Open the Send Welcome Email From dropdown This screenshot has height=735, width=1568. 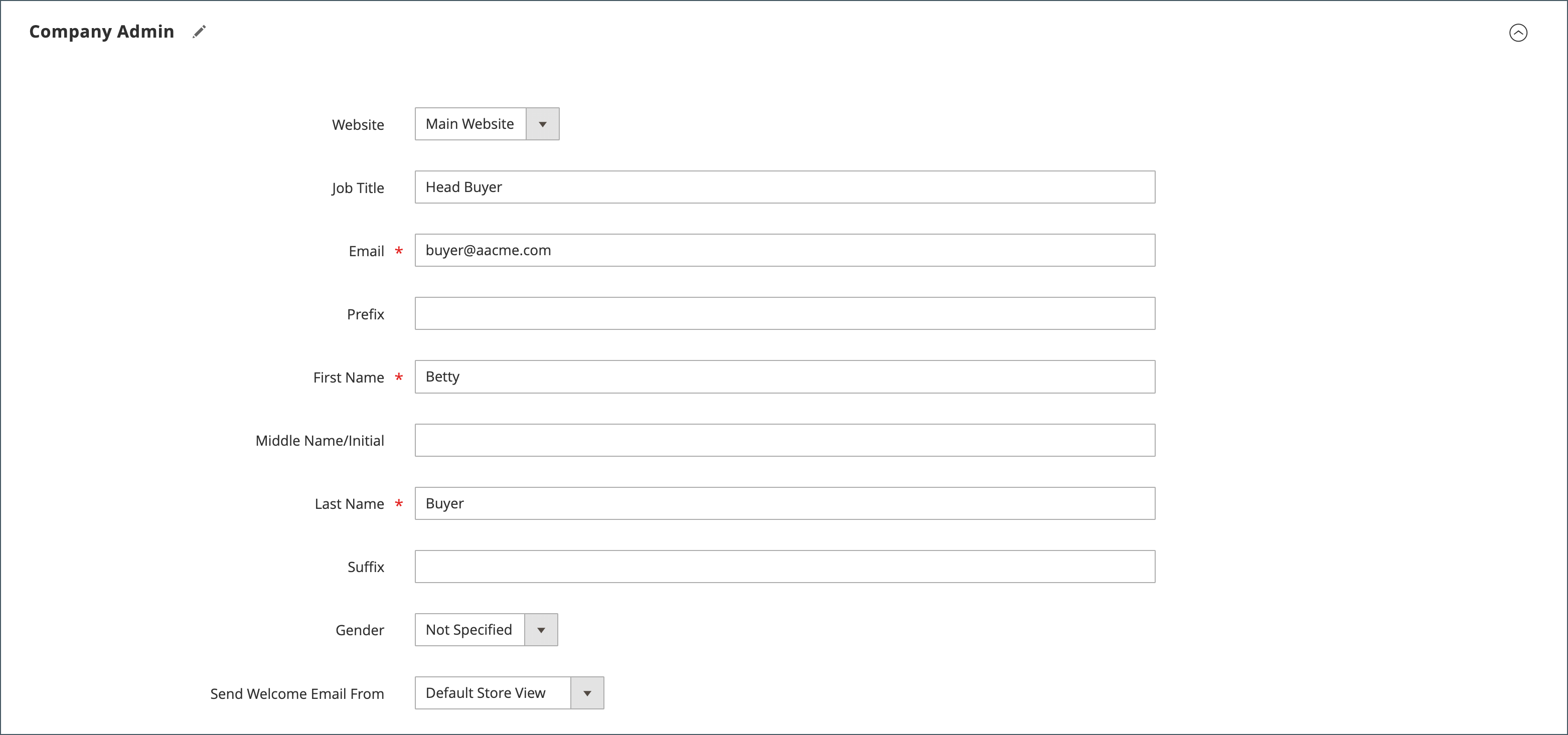[510, 693]
